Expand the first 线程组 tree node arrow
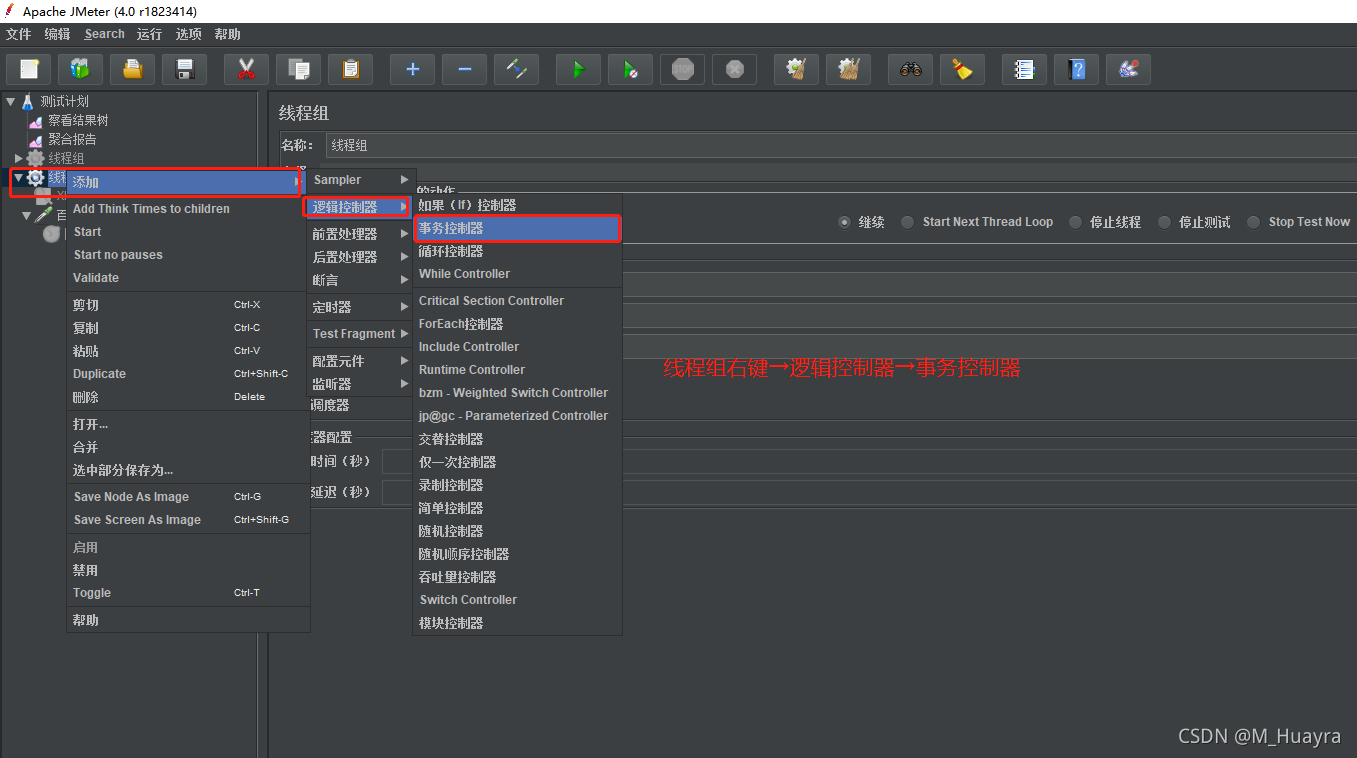 click(19, 158)
